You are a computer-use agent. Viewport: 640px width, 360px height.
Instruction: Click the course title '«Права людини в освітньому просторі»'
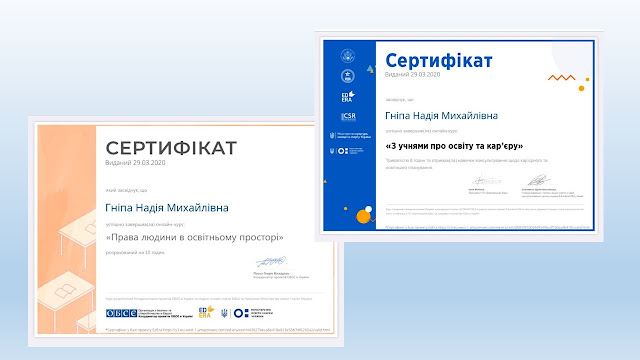195,237
